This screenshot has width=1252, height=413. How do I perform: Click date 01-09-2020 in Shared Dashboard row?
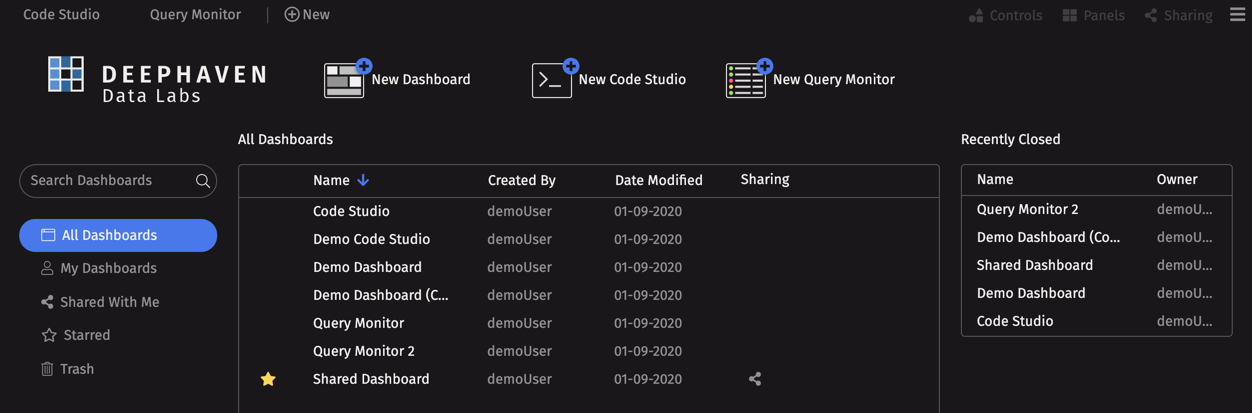tap(648, 379)
